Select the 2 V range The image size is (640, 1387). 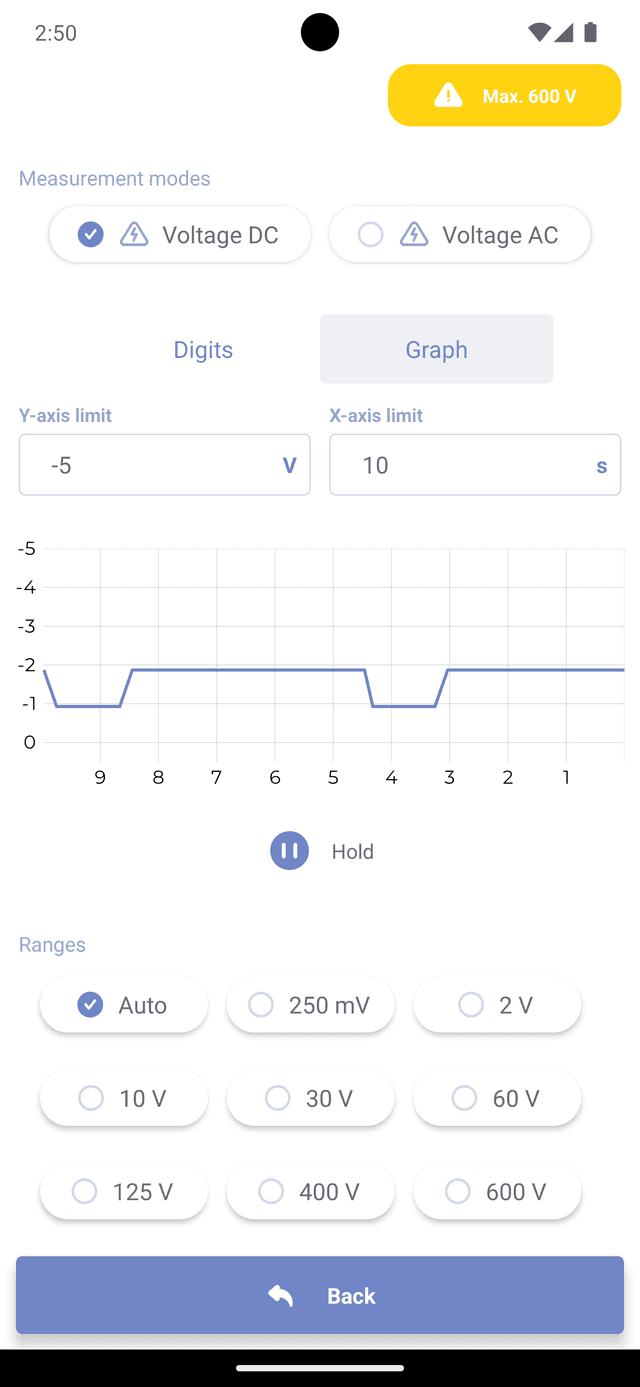pos(497,1005)
